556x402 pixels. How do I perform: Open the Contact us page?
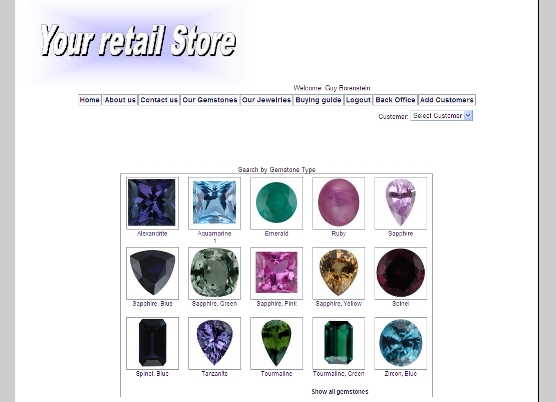click(159, 100)
